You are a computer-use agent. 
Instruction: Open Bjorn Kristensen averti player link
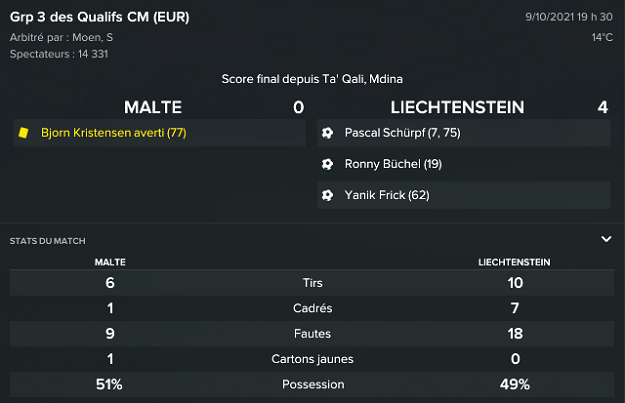point(113,132)
